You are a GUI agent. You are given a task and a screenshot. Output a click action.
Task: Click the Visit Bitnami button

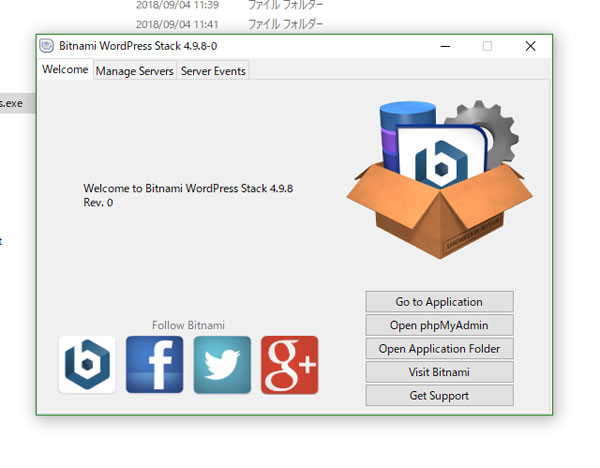click(x=439, y=372)
